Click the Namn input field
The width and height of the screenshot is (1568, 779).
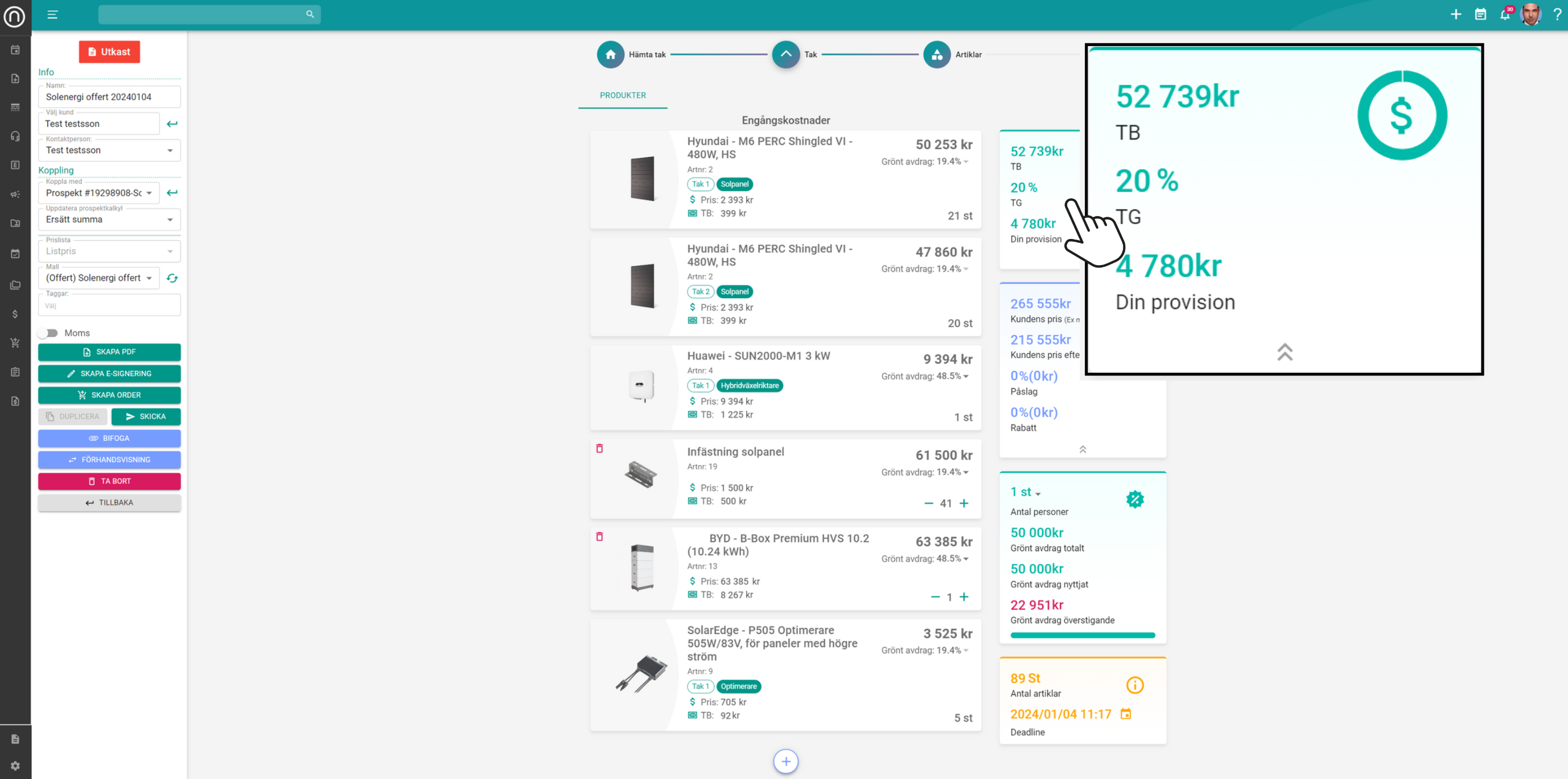110,97
